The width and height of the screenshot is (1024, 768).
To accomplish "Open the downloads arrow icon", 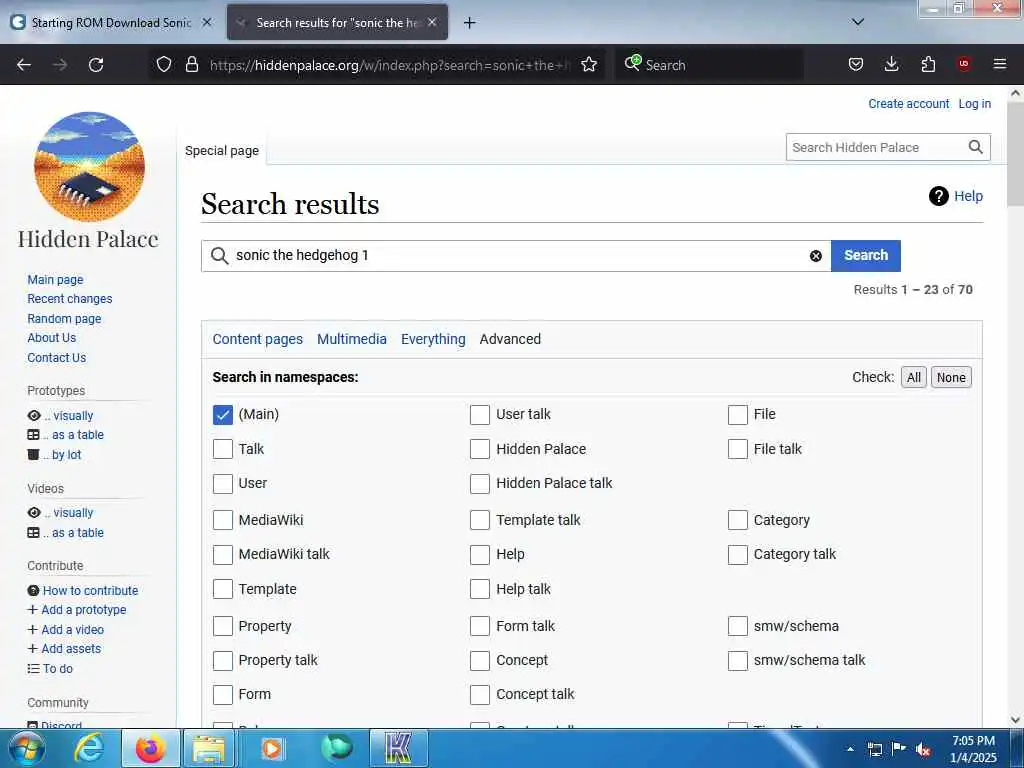I will click(891, 65).
